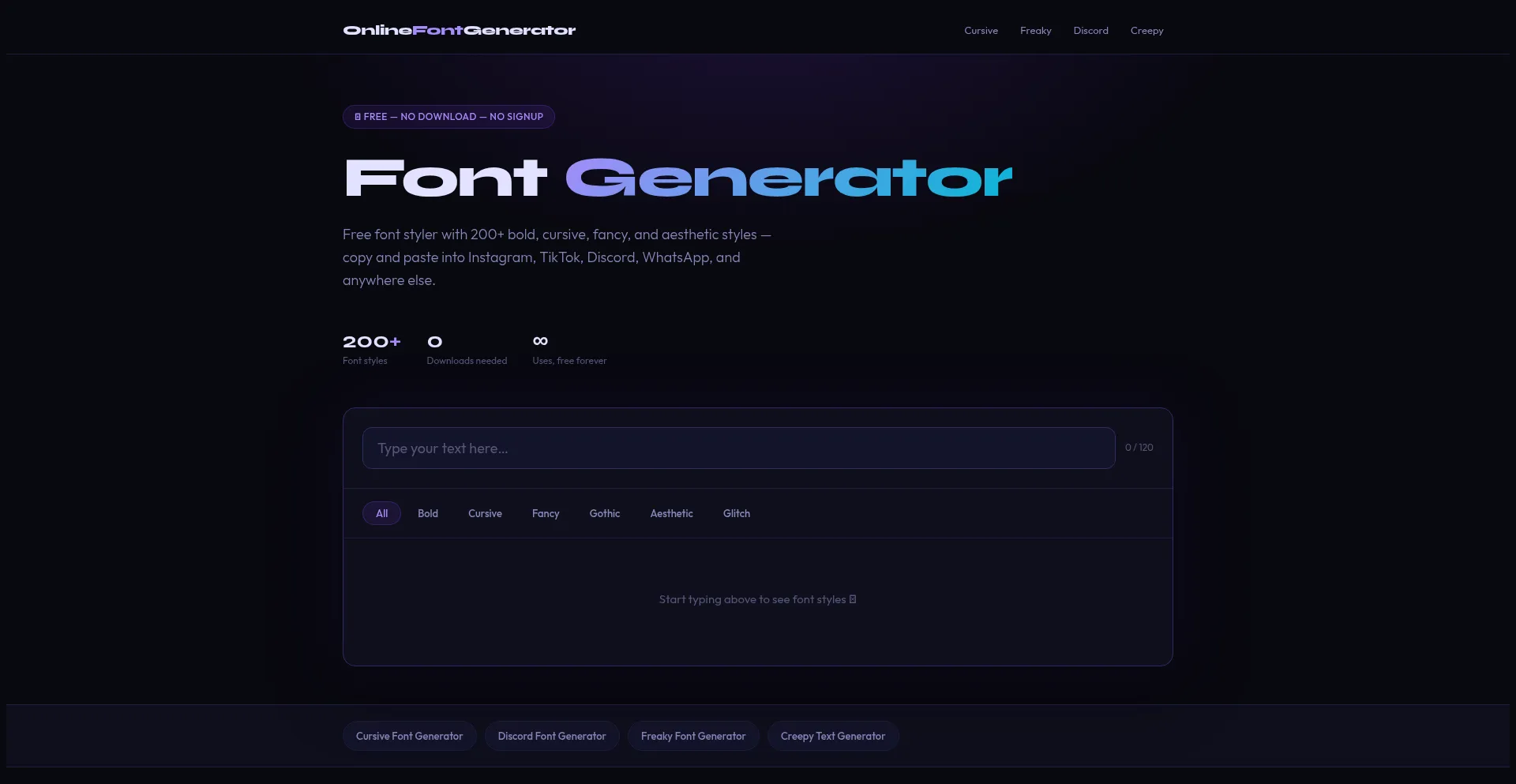This screenshot has height=784, width=1516.
Task: Open the Discord nav link in header
Action: pos(1090,31)
